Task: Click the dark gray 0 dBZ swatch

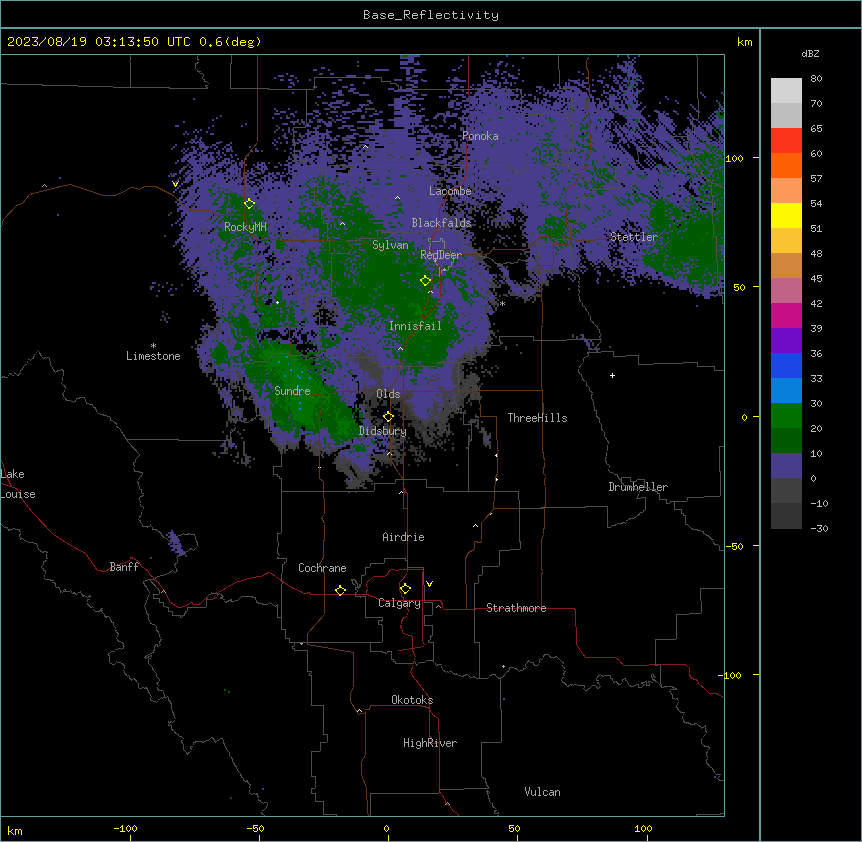Action: point(786,491)
